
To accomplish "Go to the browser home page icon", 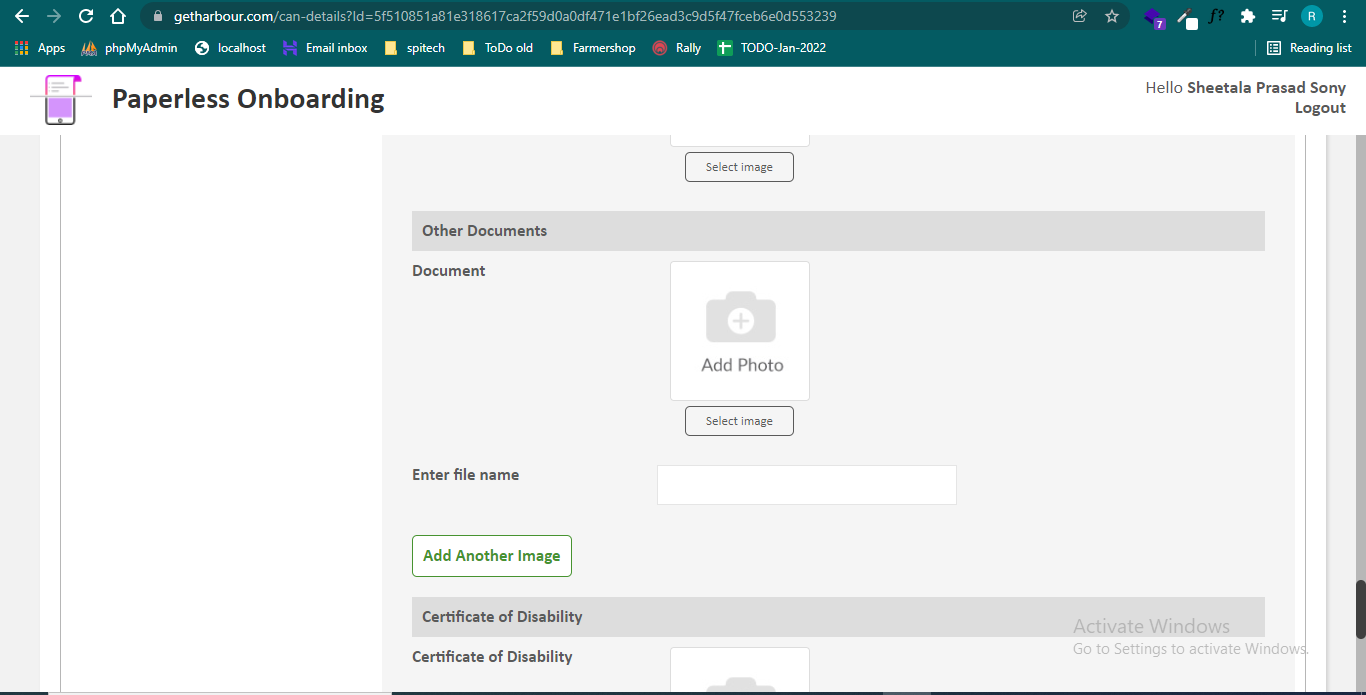I will (x=118, y=16).
